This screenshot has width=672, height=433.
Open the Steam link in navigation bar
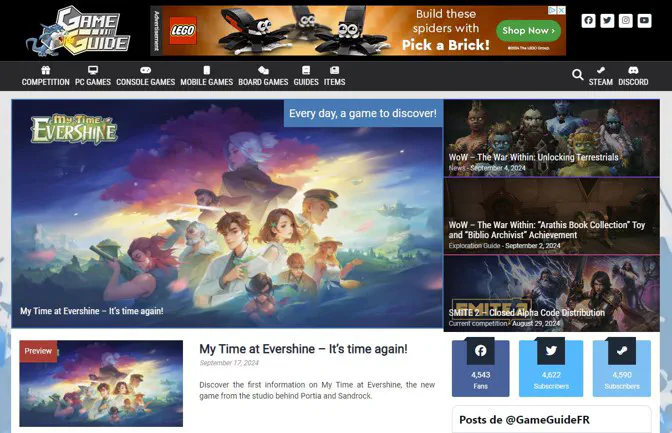(601, 76)
